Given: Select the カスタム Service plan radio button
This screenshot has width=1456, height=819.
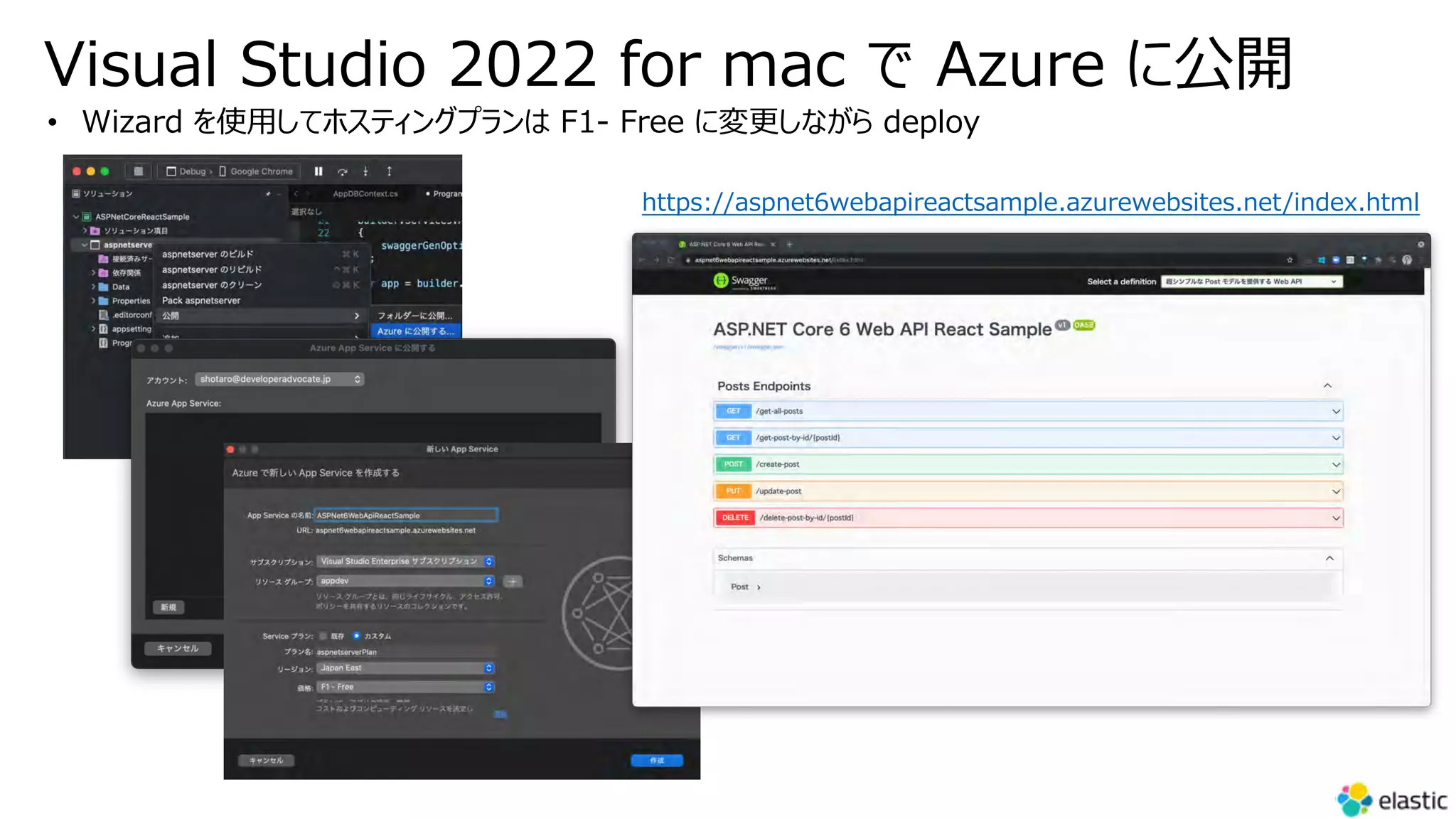Looking at the screenshot, I should coord(357,636).
